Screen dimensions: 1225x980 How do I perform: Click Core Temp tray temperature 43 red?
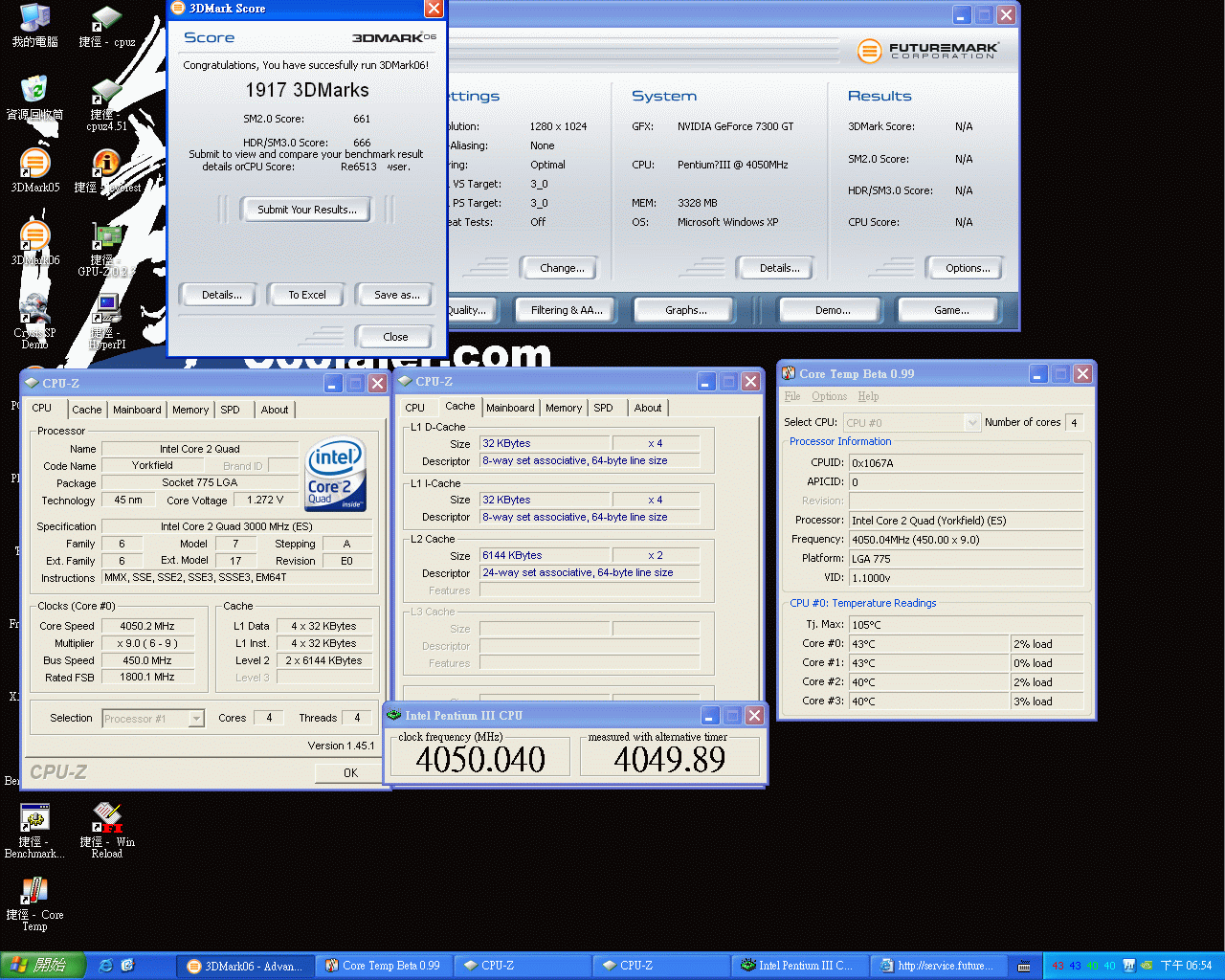click(x=1058, y=966)
